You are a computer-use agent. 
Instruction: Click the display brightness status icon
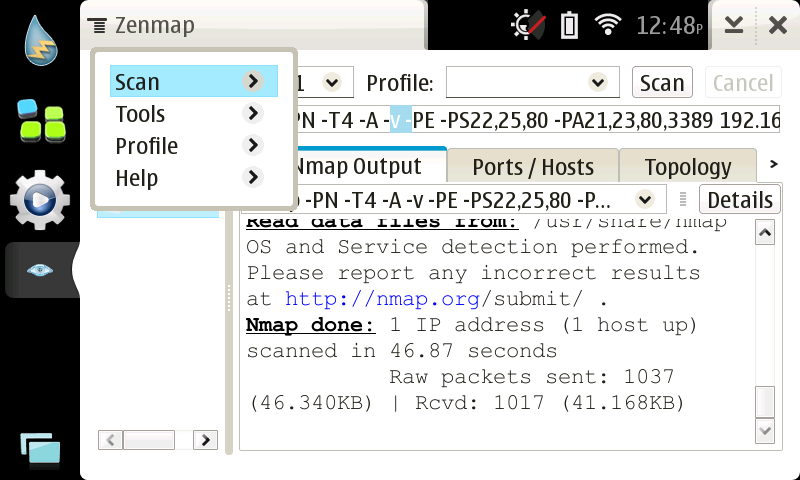click(x=528, y=25)
